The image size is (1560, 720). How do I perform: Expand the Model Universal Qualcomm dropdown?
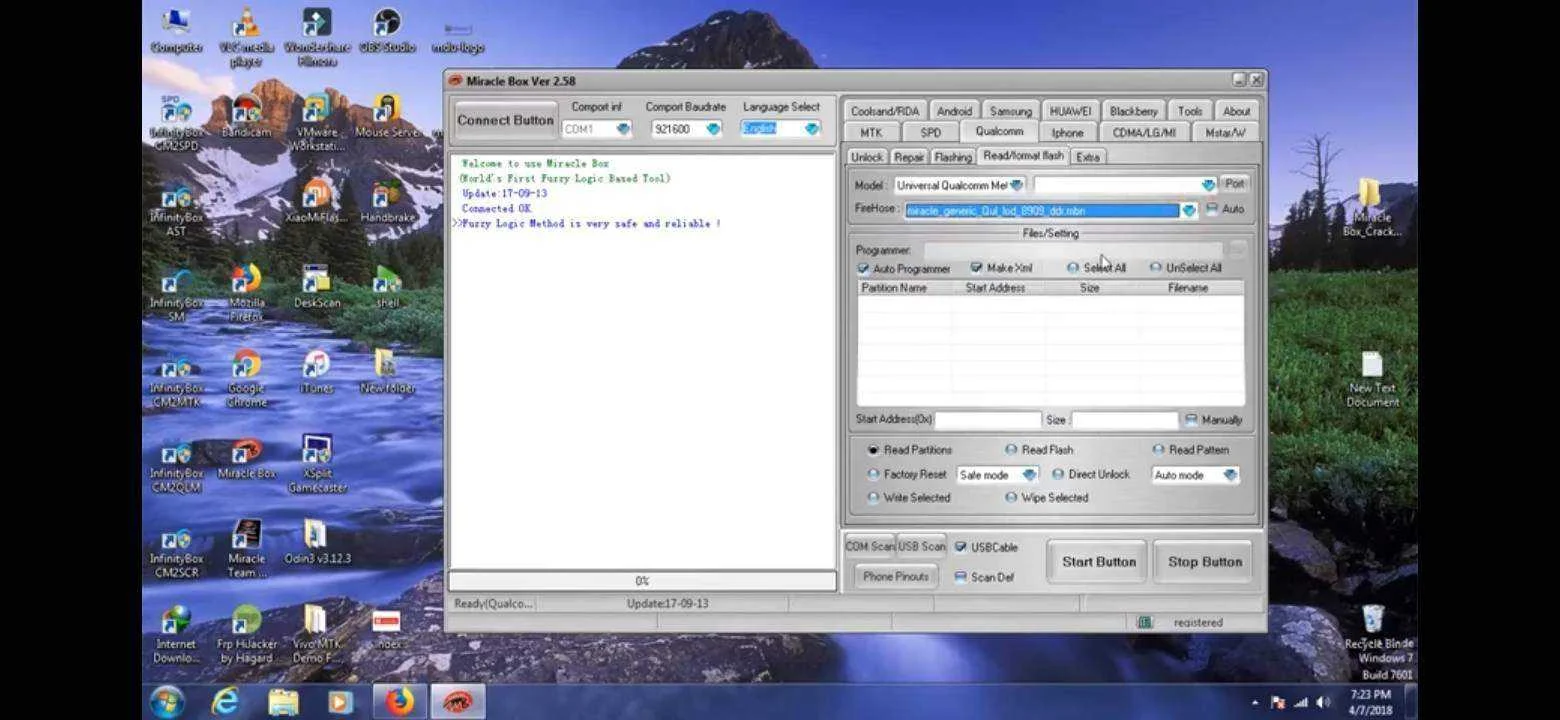click(x=1016, y=185)
